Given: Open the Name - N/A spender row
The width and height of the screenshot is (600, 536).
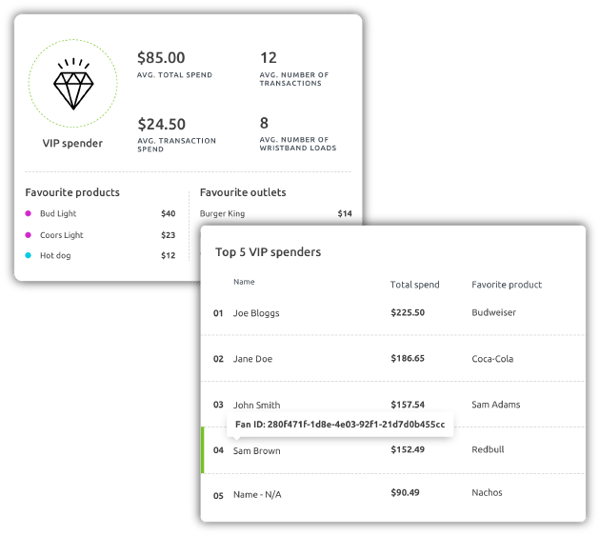Looking at the screenshot, I should (x=393, y=494).
